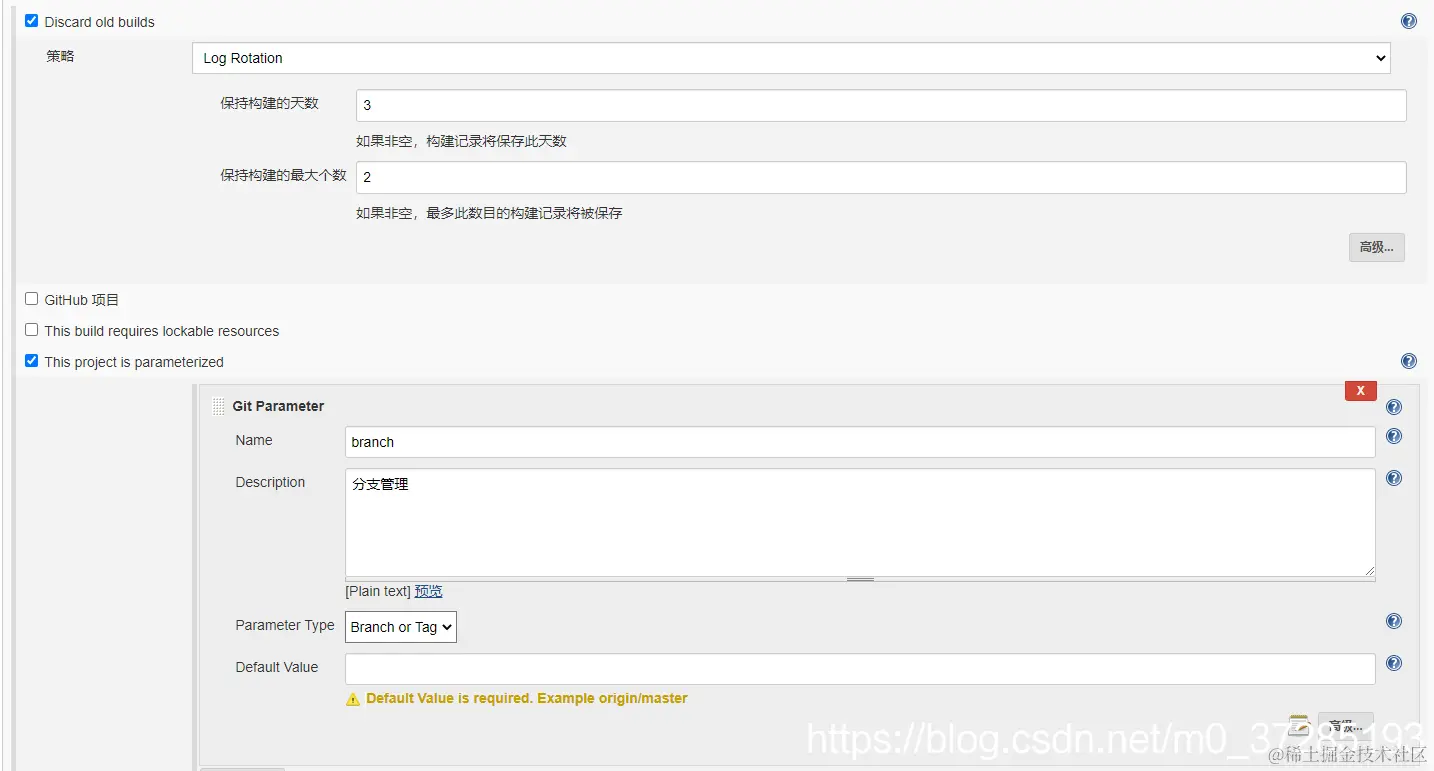This screenshot has height=771, width=1434.
Task: Open help icon for Default Value
Action: tap(1394, 663)
